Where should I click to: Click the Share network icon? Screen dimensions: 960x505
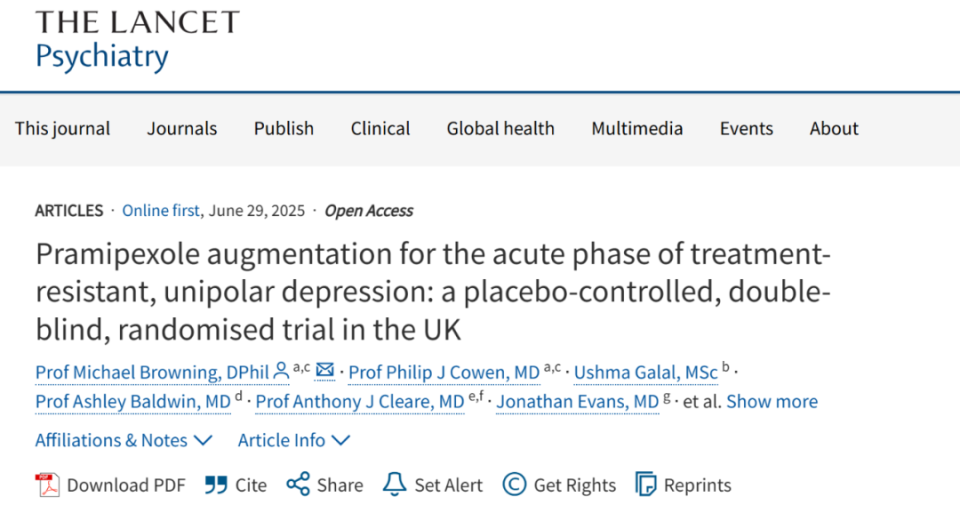[x=298, y=484]
